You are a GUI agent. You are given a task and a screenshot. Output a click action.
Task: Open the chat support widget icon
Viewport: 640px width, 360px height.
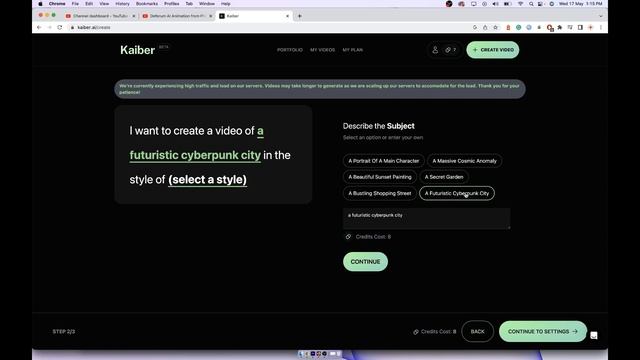coord(594,336)
